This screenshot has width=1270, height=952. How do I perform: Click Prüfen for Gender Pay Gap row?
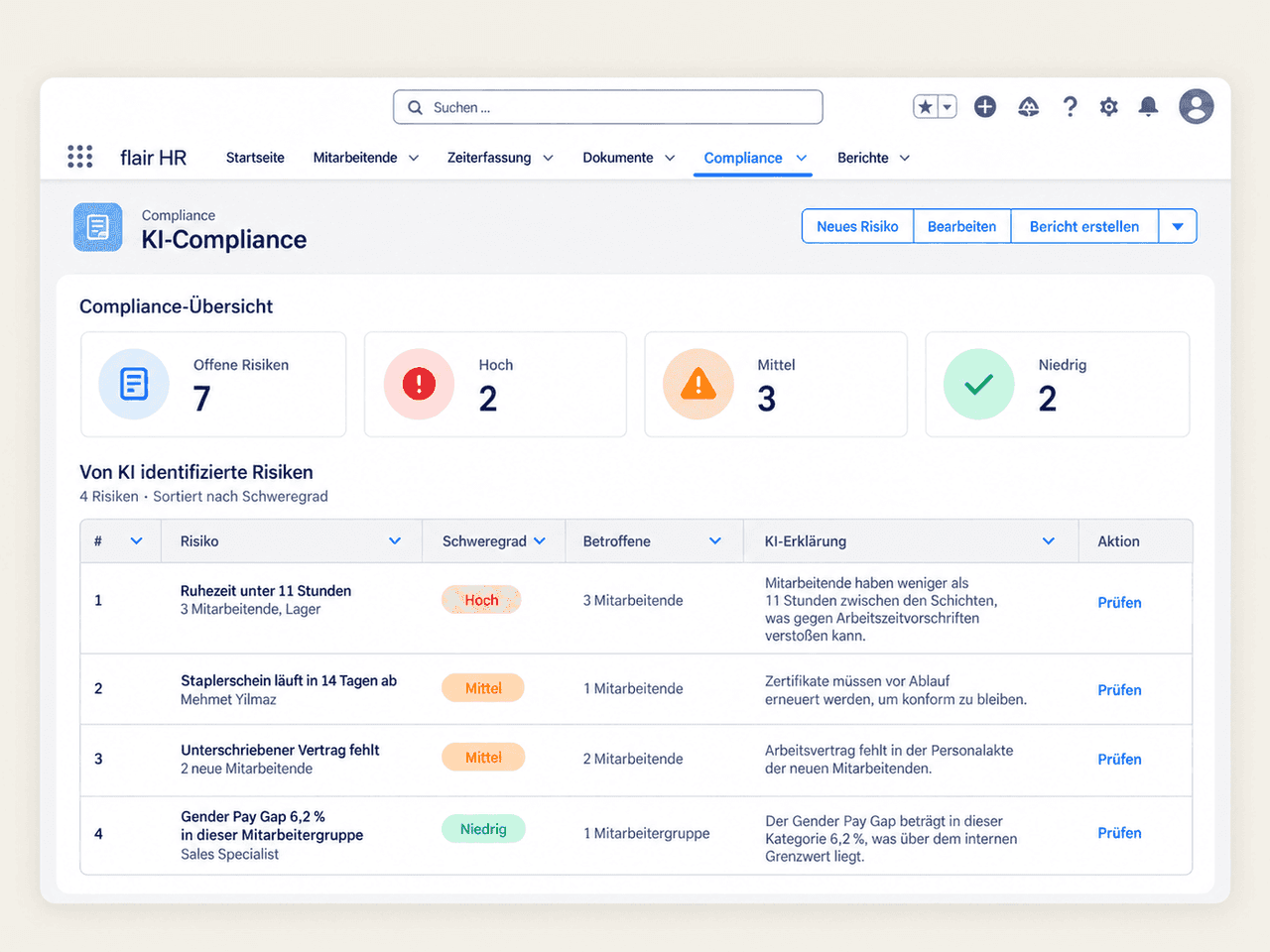1119,833
